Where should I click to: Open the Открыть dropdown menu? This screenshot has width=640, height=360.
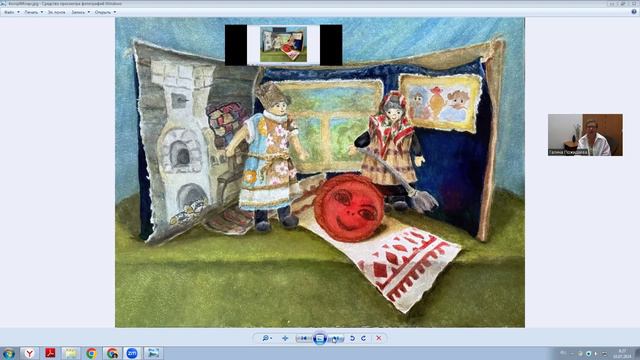pos(105,12)
